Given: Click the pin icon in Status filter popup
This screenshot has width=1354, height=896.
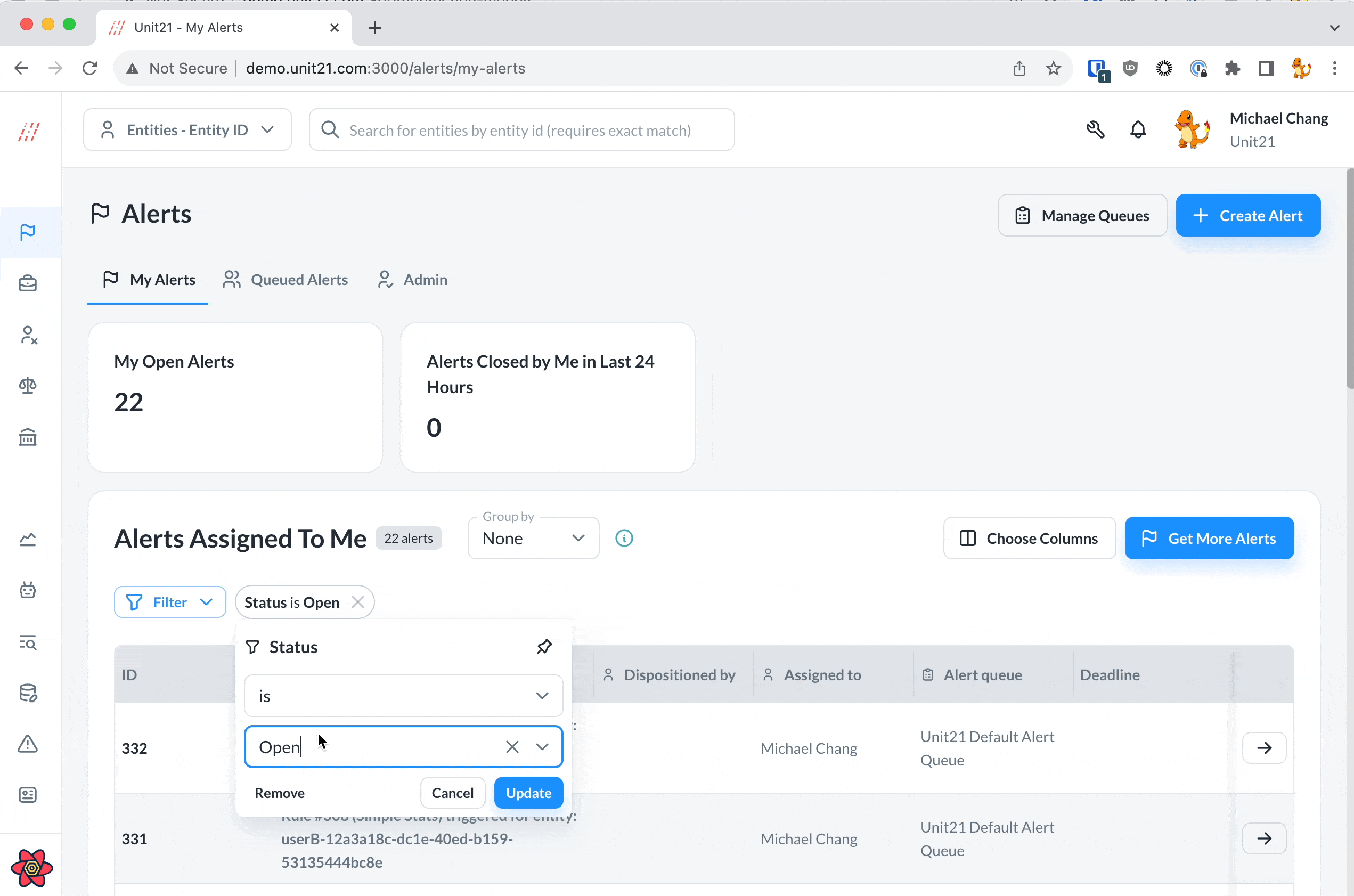Looking at the screenshot, I should point(544,646).
